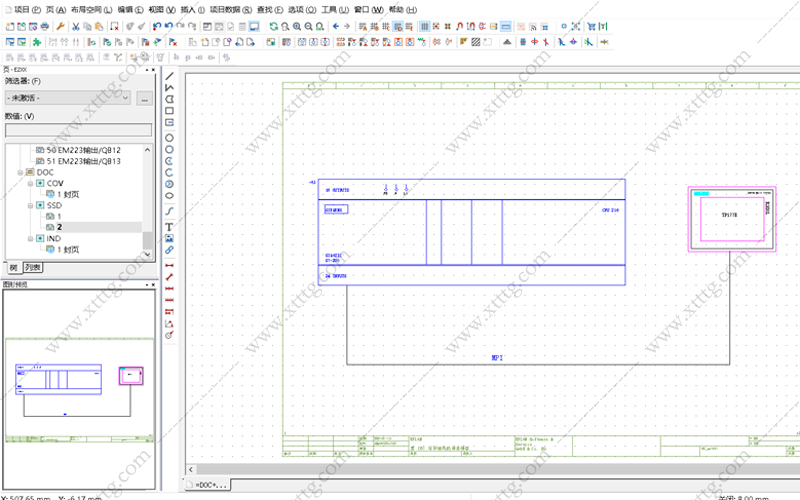Open the 工具 (U) menu
This screenshot has height=500, width=800.
[x=335, y=10]
